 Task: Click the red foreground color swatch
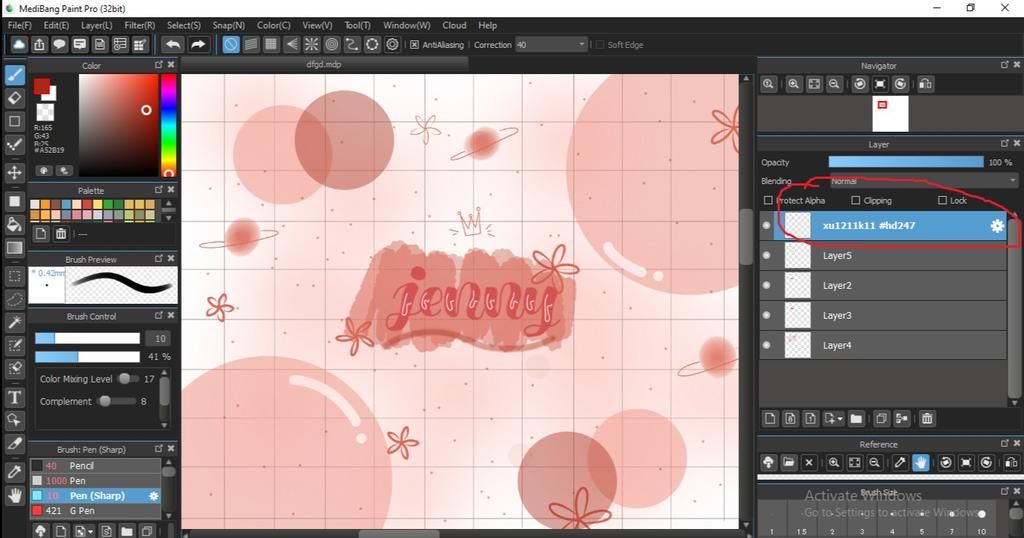coord(42,86)
